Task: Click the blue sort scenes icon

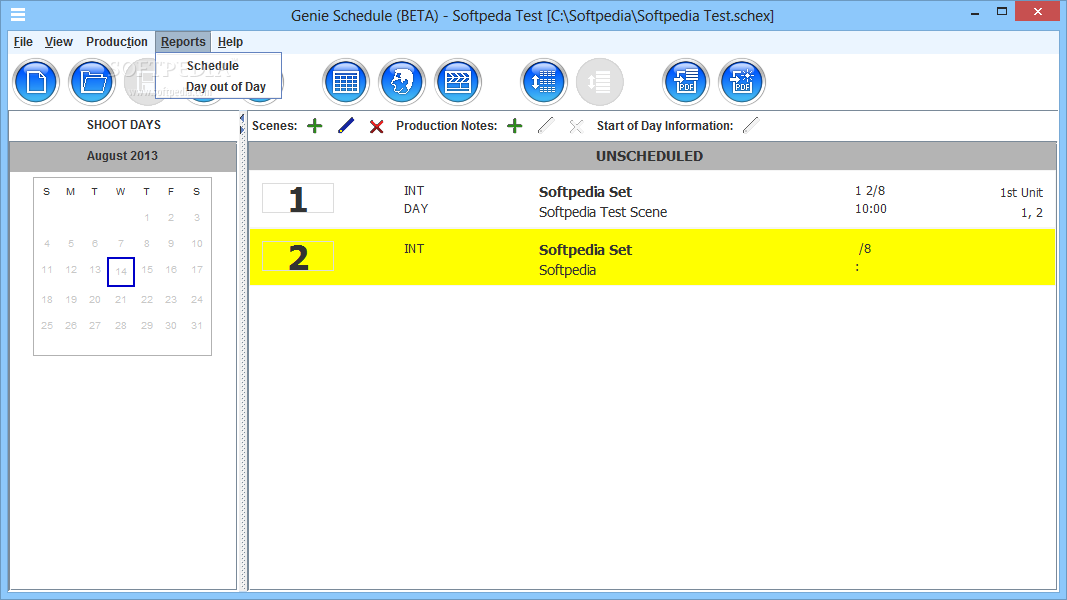Action: tap(544, 82)
